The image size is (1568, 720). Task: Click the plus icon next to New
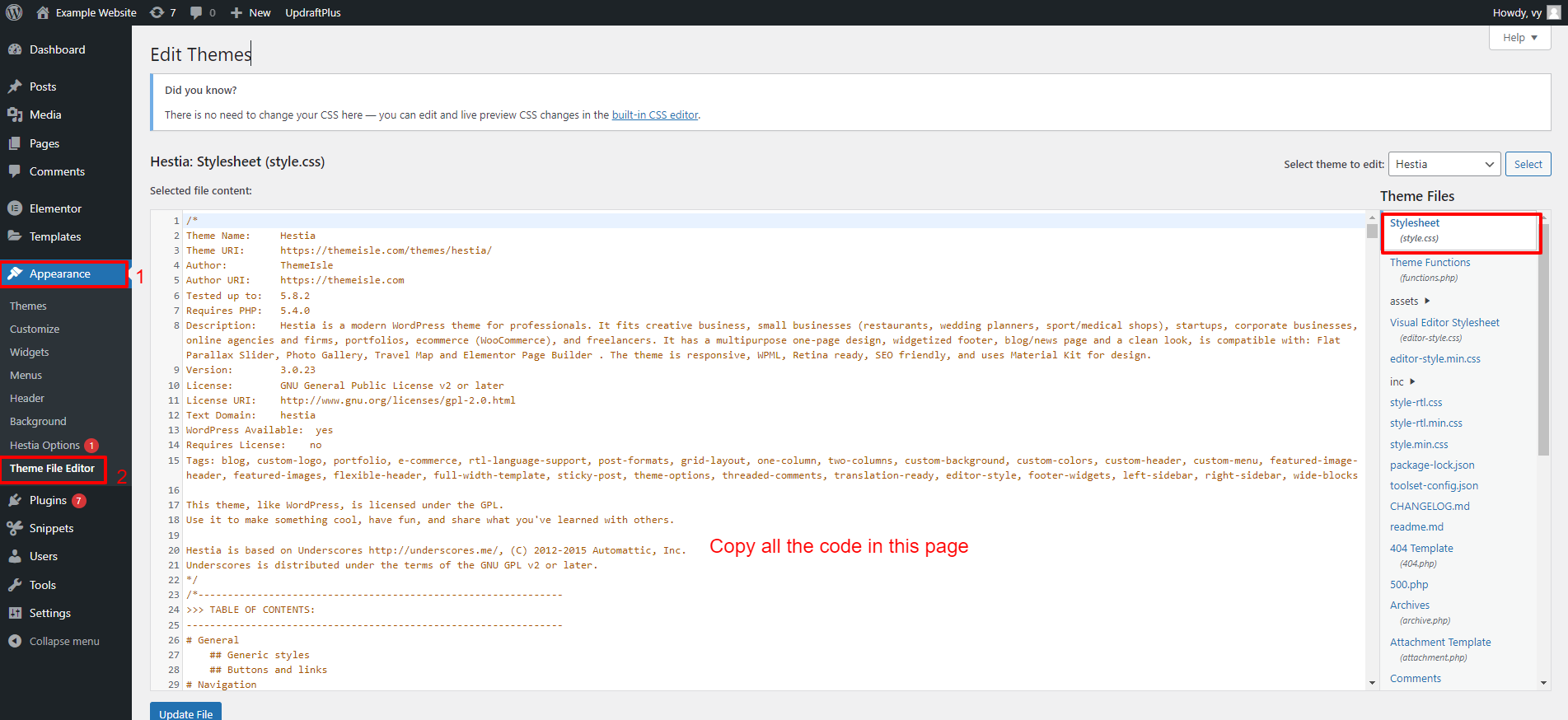[236, 12]
